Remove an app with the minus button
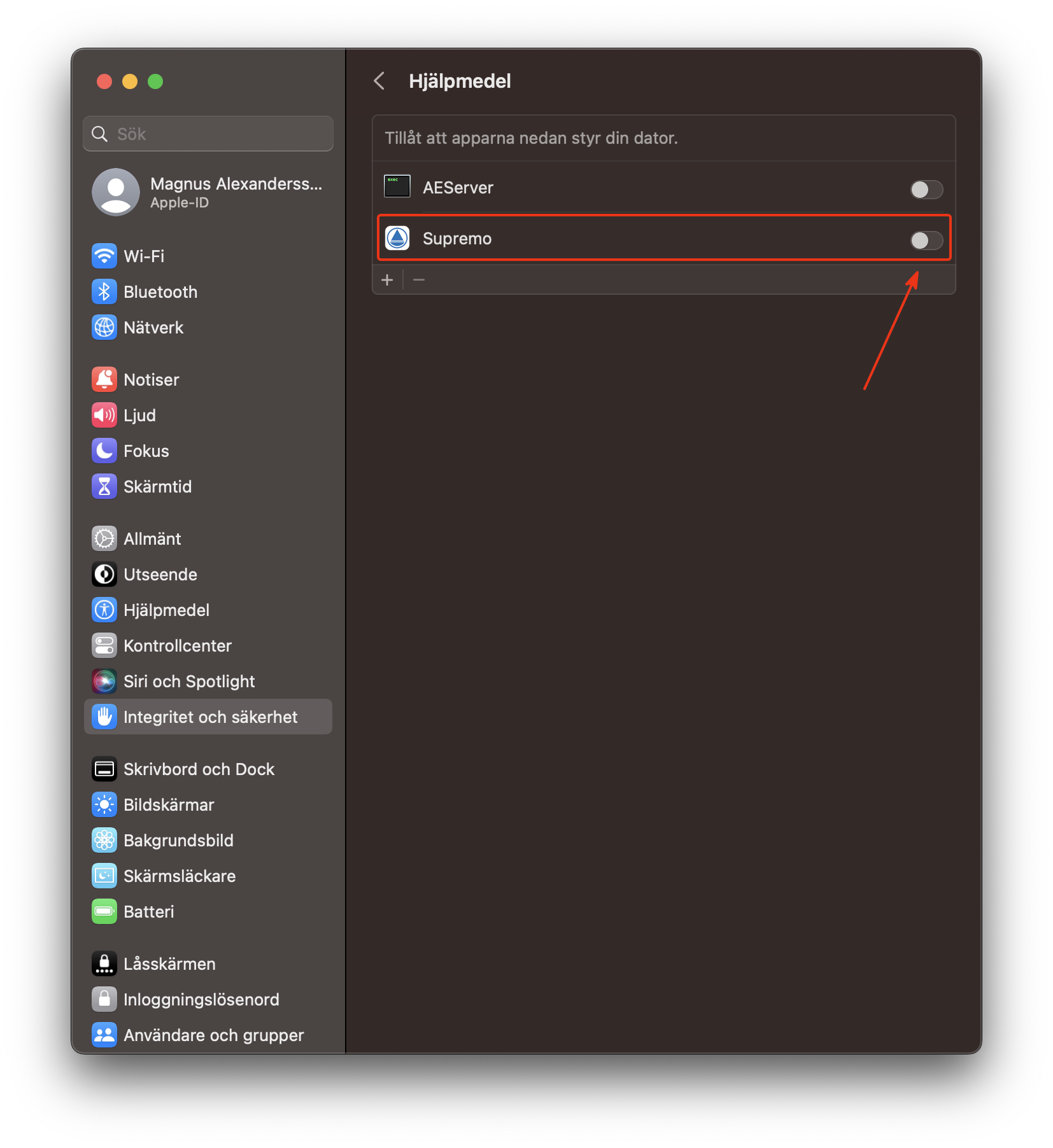1053x1148 pixels. click(x=419, y=280)
